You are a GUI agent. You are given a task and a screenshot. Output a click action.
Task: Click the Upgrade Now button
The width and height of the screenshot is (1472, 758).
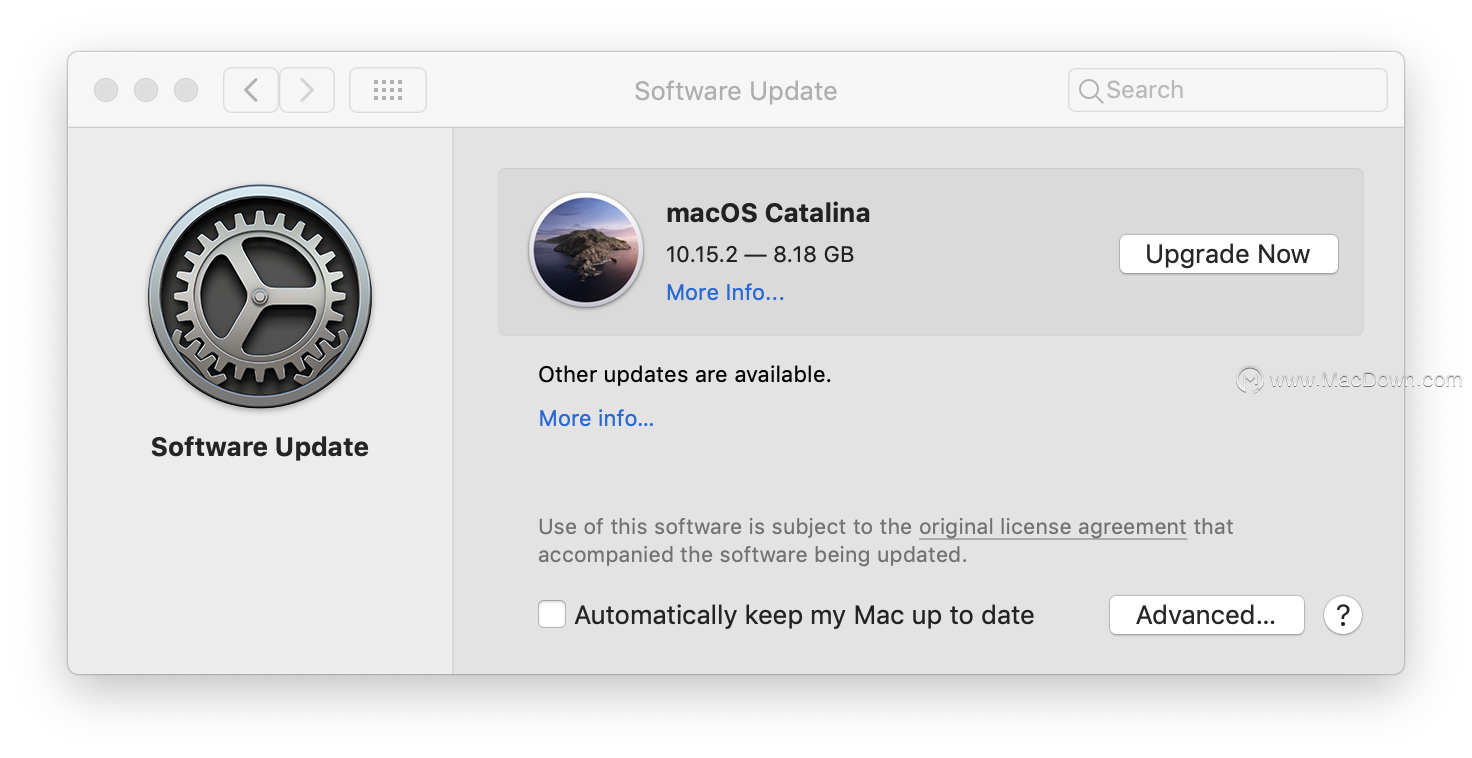click(x=1228, y=254)
